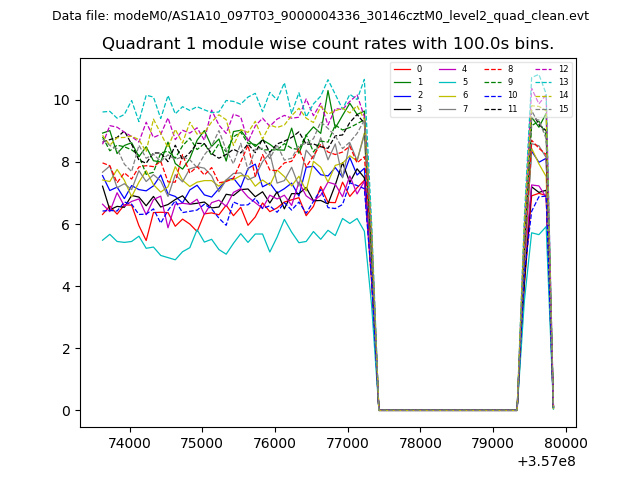Select legend label 12
The width and height of the screenshot is (640, 480).
[x=563, y=69]
